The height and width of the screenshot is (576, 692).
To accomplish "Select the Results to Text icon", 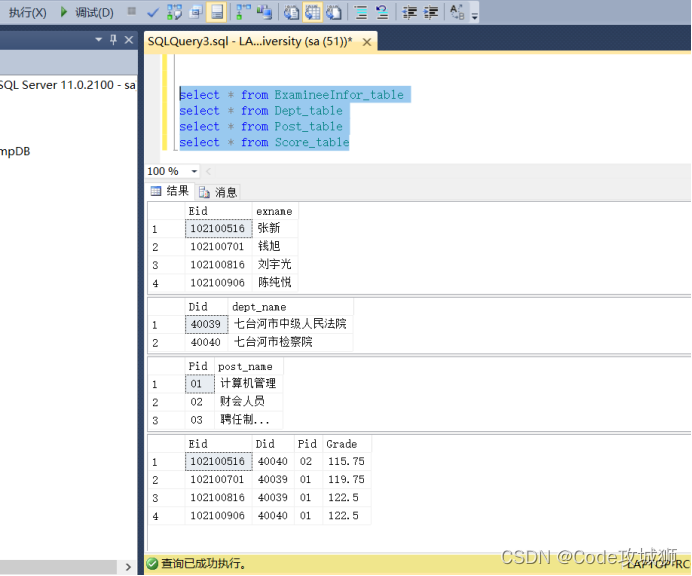I will pos(291,12).
